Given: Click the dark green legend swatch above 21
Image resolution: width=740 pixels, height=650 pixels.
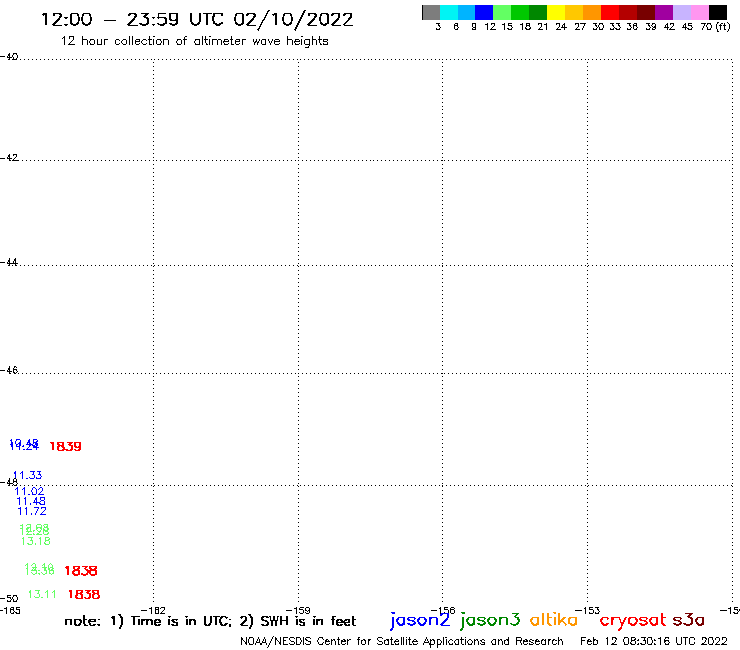Looking at the screenshot, I should 538,12.
